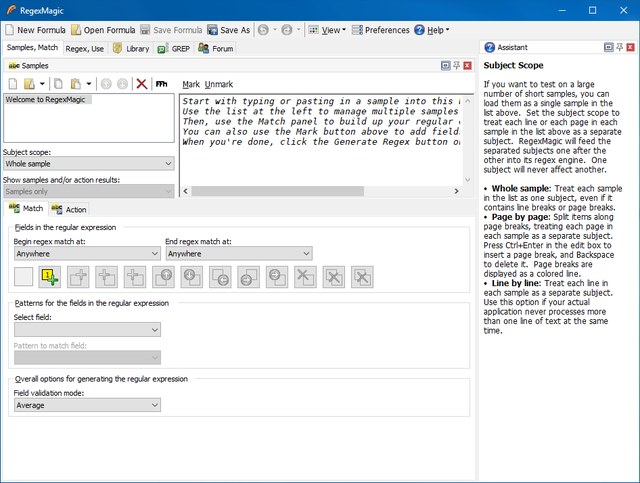Viewport: 640px width, 483px height.
Task: Click the yellow add field button
Action: tap(49, 277)
